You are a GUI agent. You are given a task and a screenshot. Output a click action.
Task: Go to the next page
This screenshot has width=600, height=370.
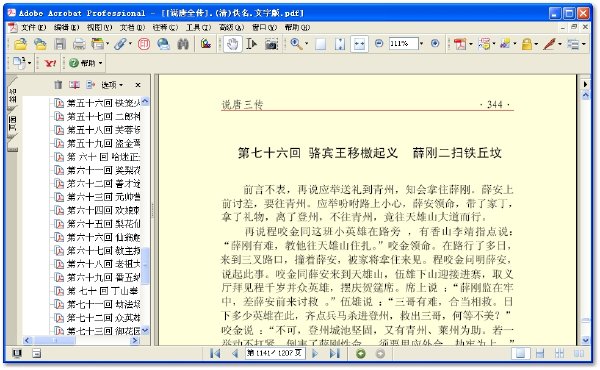[x=315, y=354]
